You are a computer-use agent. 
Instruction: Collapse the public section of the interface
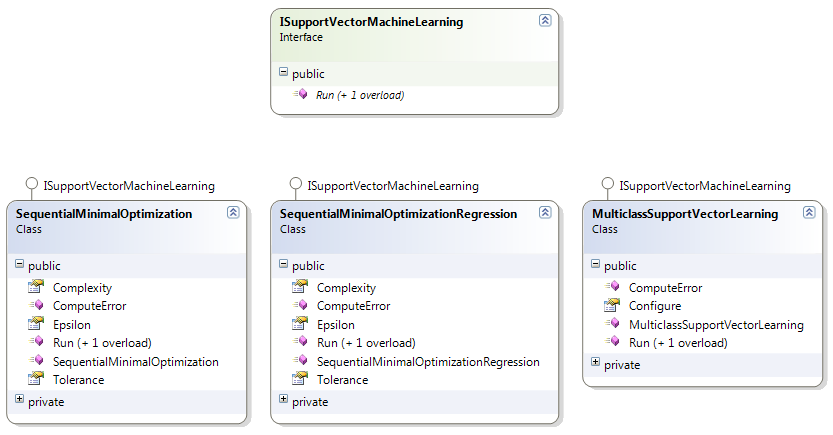point(283,72)
